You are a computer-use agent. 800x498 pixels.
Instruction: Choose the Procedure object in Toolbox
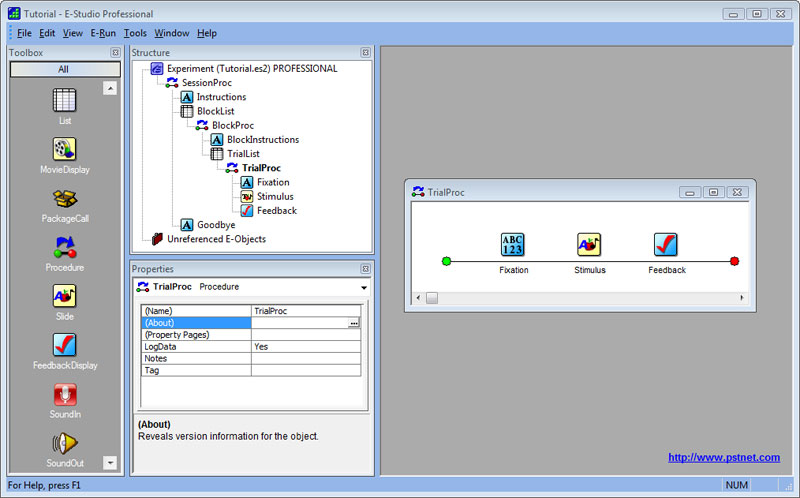tap(65, 247)
